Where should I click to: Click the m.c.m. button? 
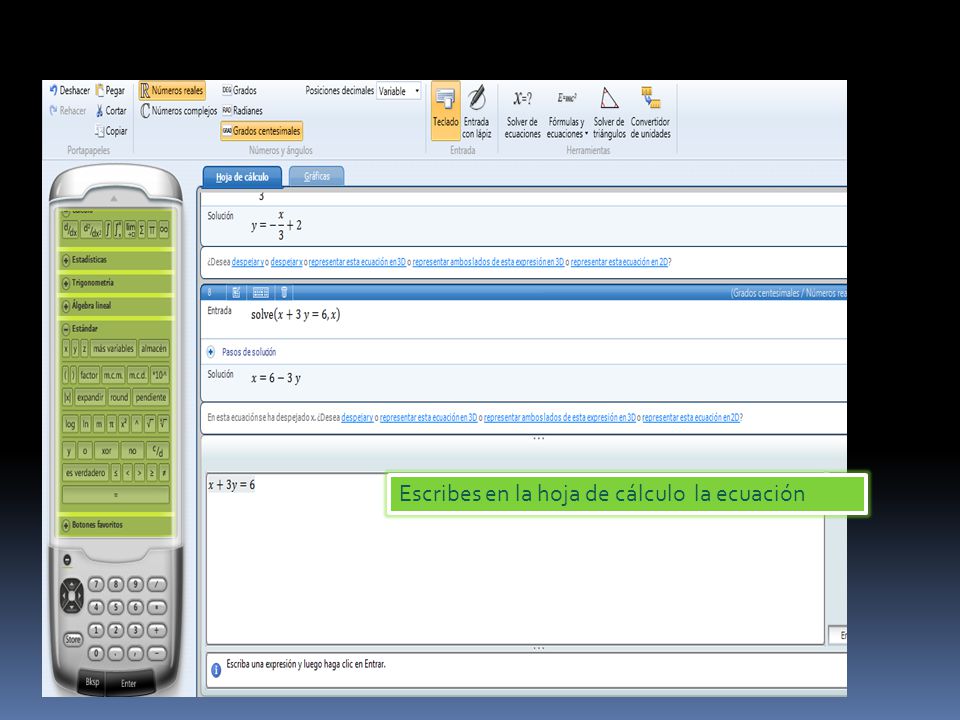click(113, 375)
